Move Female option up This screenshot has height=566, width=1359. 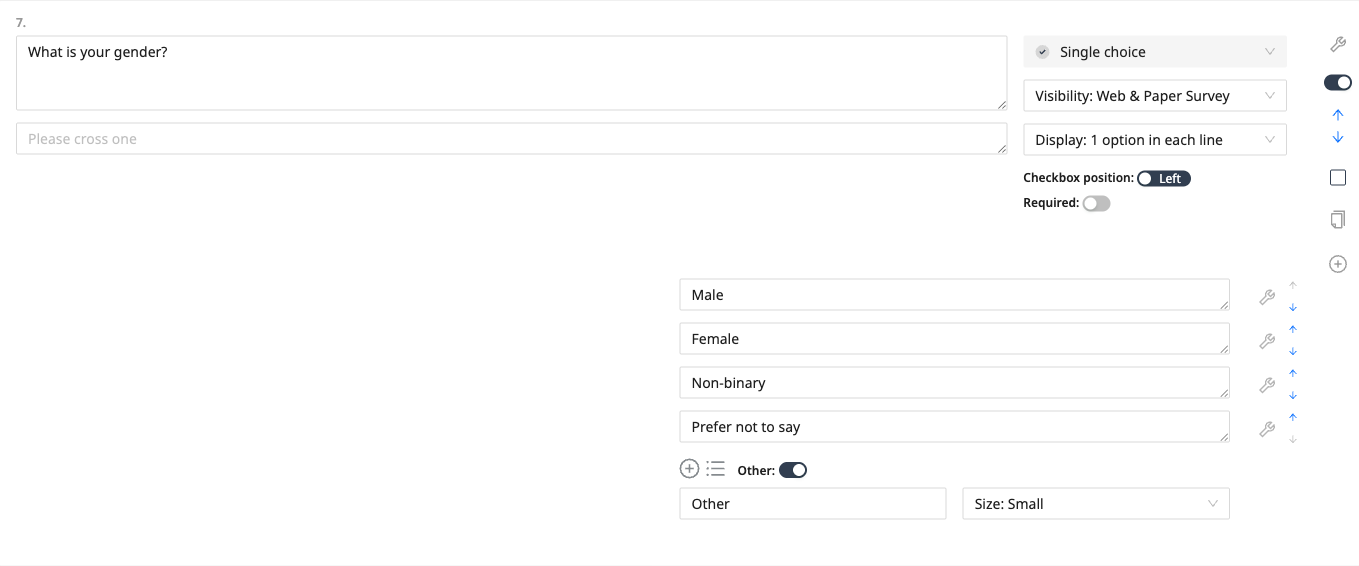[x=1293, y=329]
